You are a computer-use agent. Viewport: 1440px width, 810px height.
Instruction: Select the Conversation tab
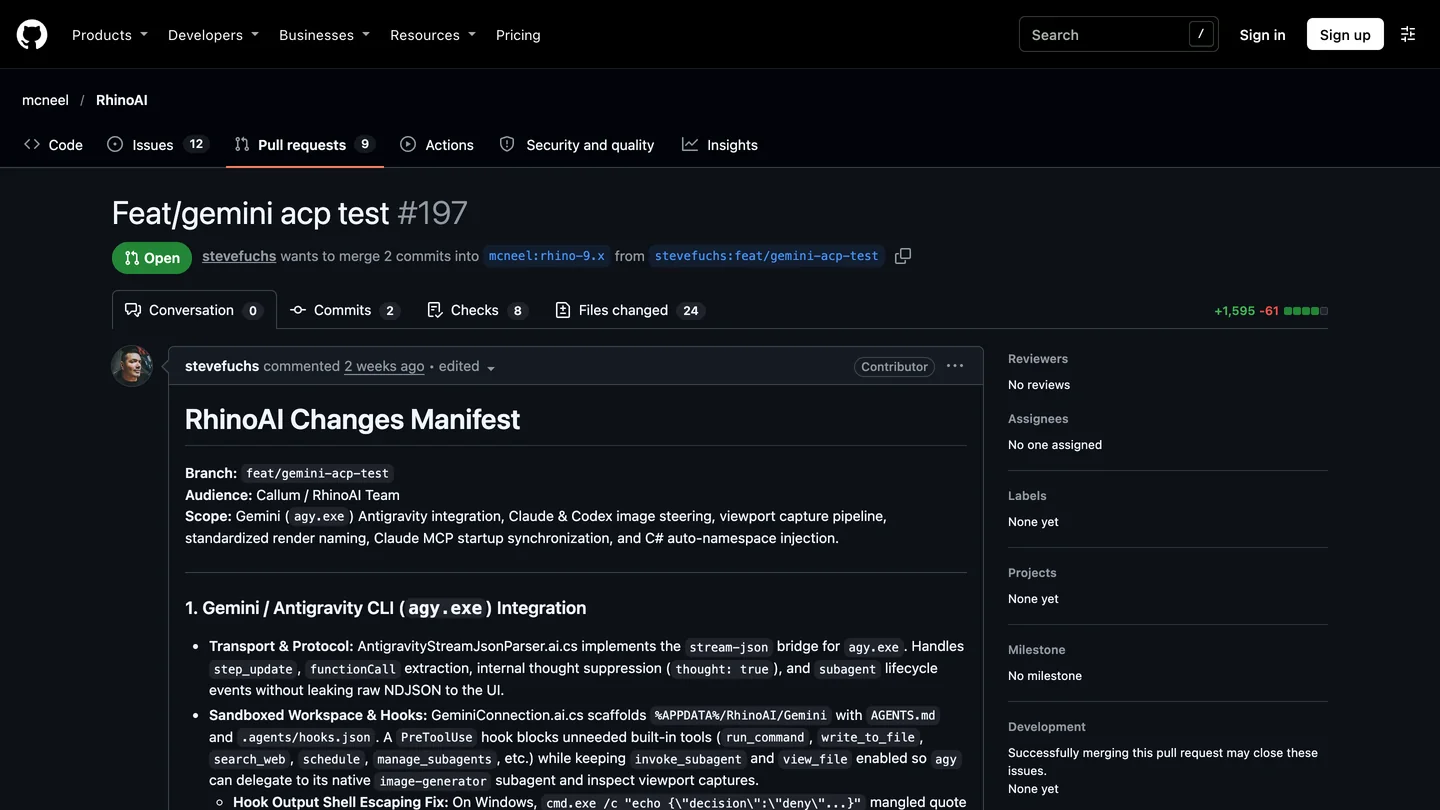pyautogui.click(x=194, y=310)
